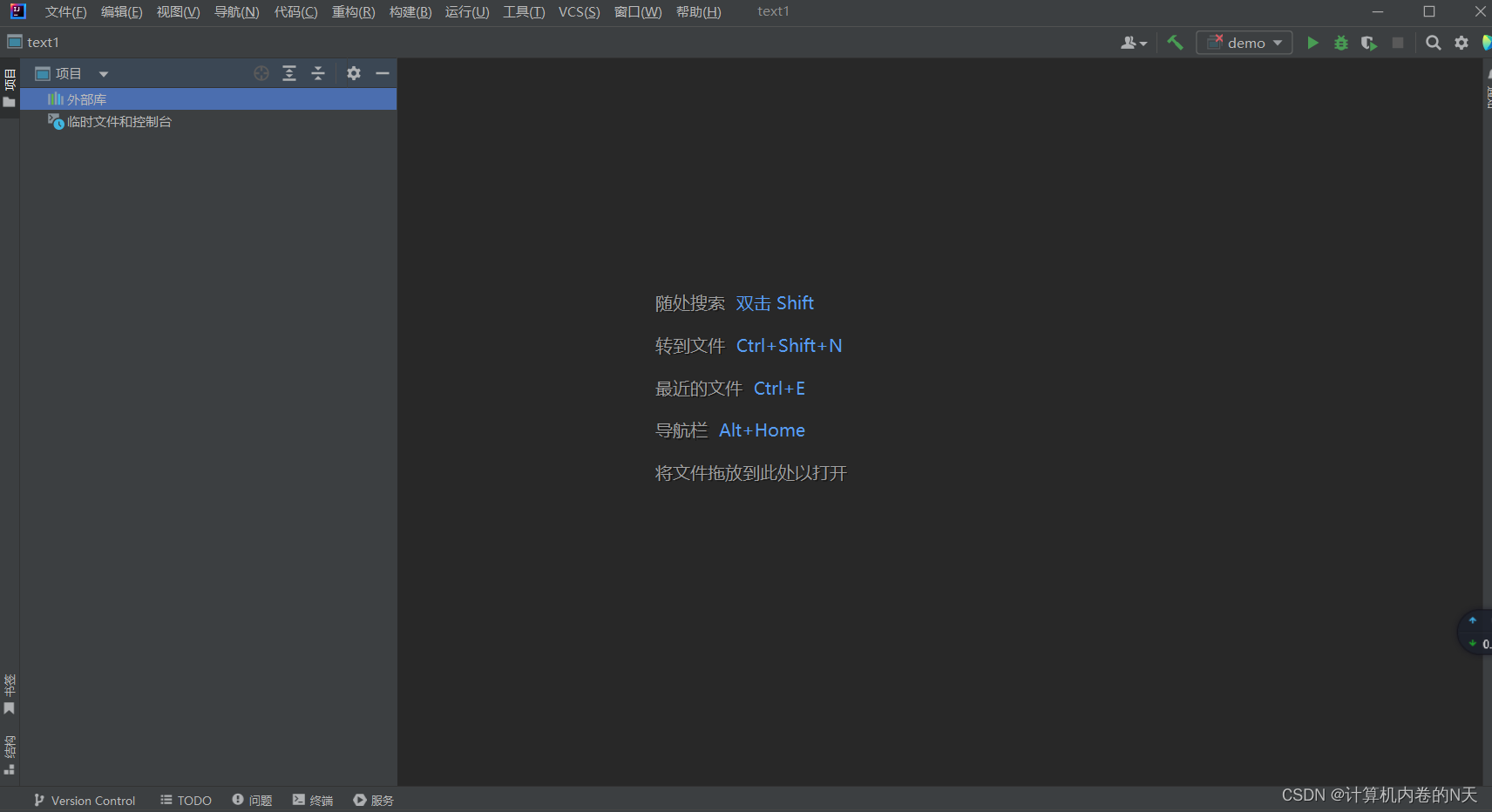Open the Version Control tool window

(x=85, y=801)
